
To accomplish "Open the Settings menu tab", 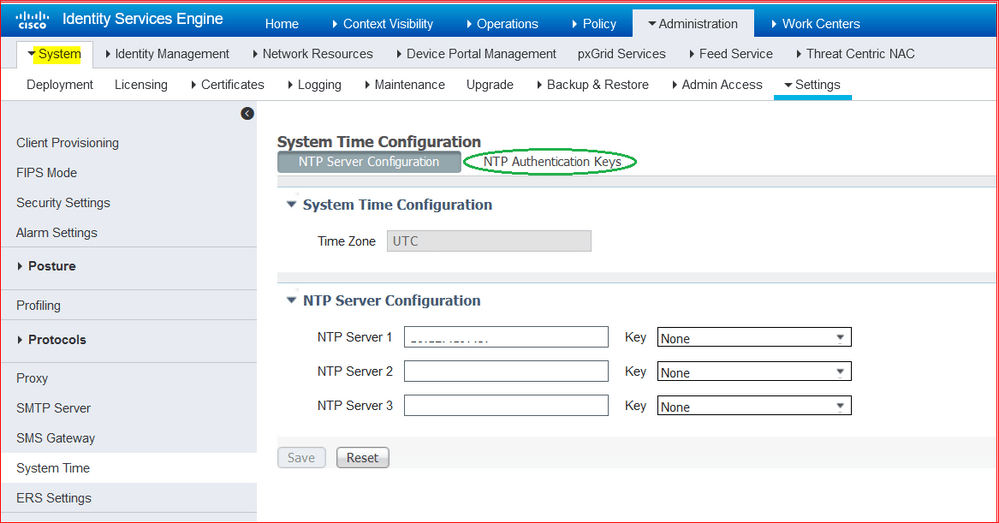I will click(812, 85).
